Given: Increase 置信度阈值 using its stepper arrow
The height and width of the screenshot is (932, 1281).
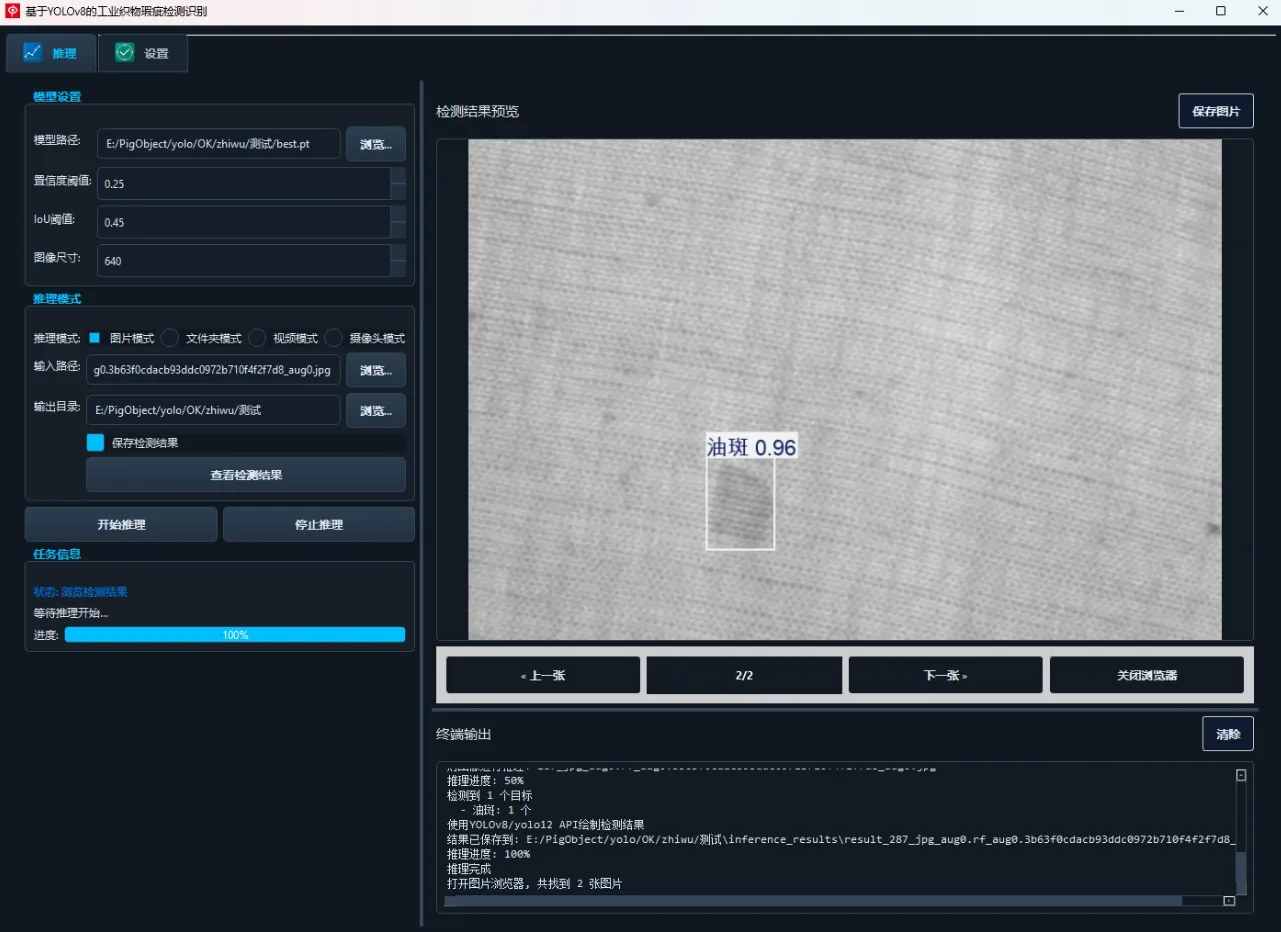Looking at the screenshot, I should point(399,178).
